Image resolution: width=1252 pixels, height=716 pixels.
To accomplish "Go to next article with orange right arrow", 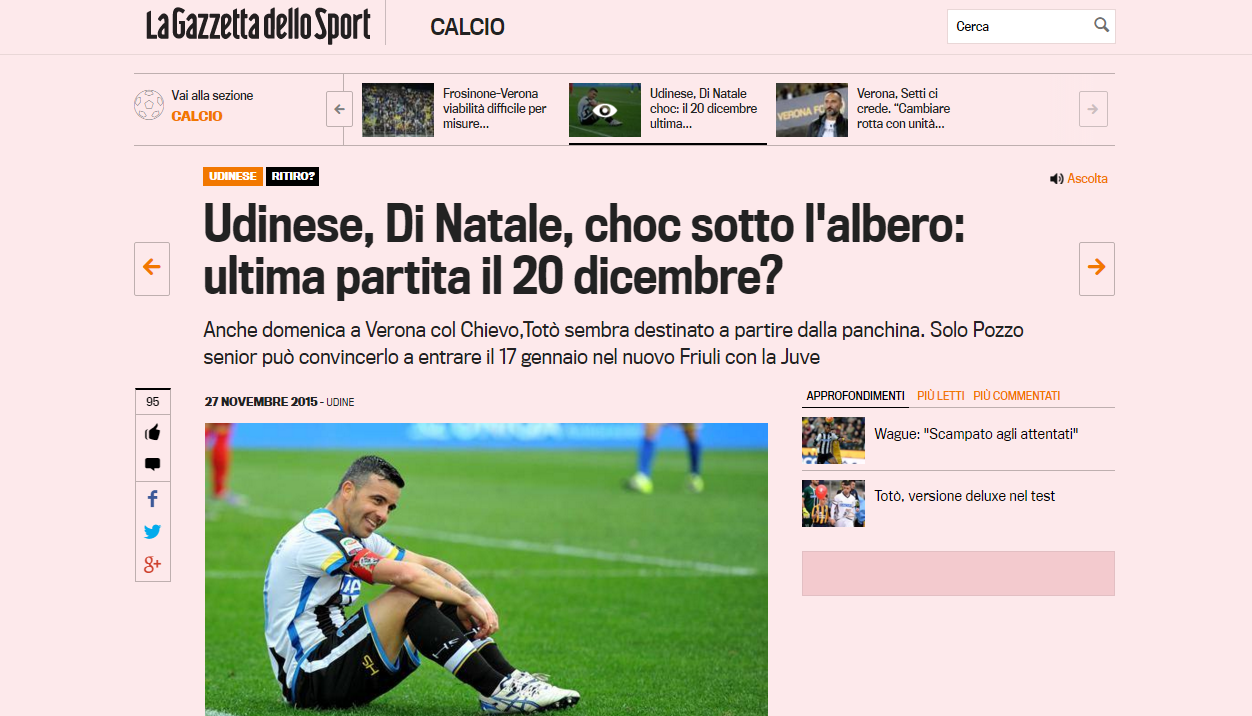I will point(1097,268).
